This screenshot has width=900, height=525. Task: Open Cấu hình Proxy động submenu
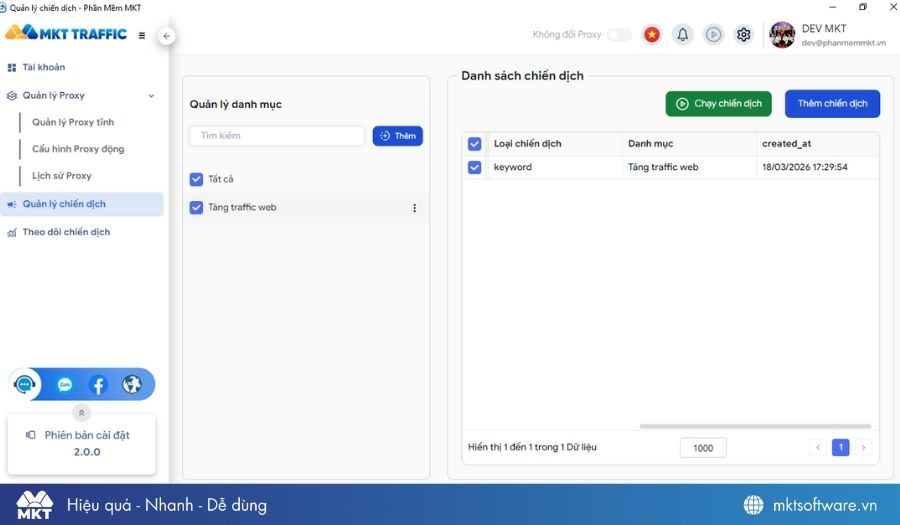[78, 149]
